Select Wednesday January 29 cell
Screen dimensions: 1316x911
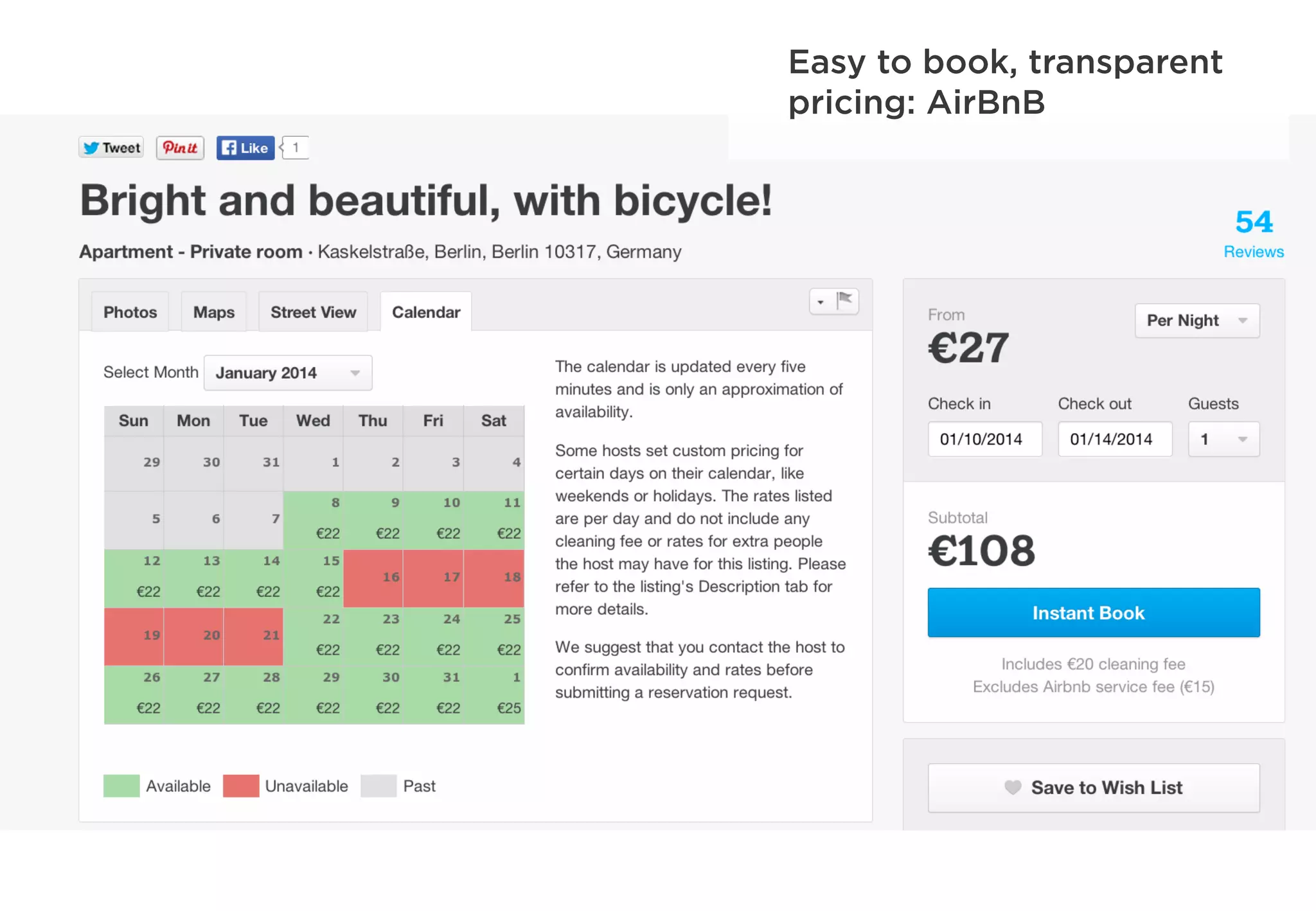click(x=313, y=695)
